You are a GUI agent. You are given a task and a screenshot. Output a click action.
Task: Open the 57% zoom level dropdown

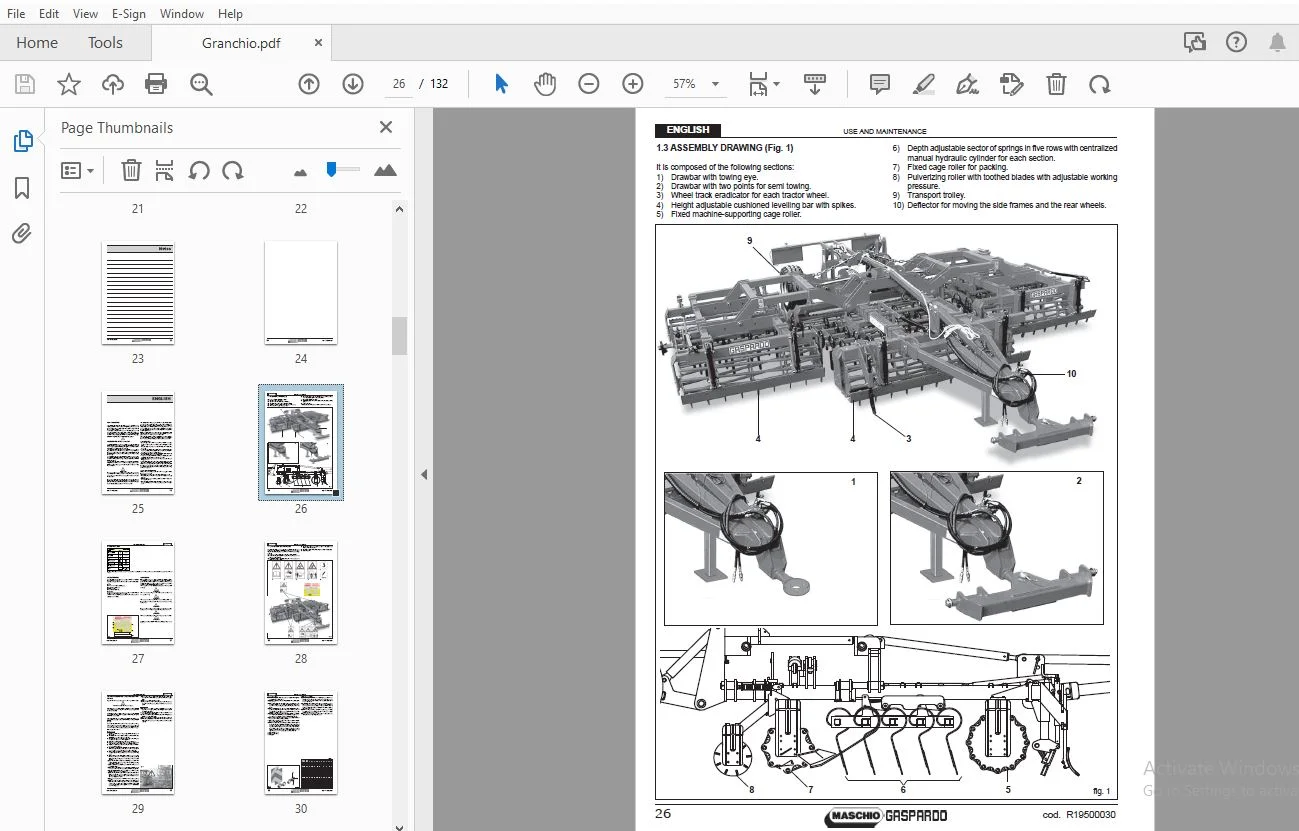696,84
